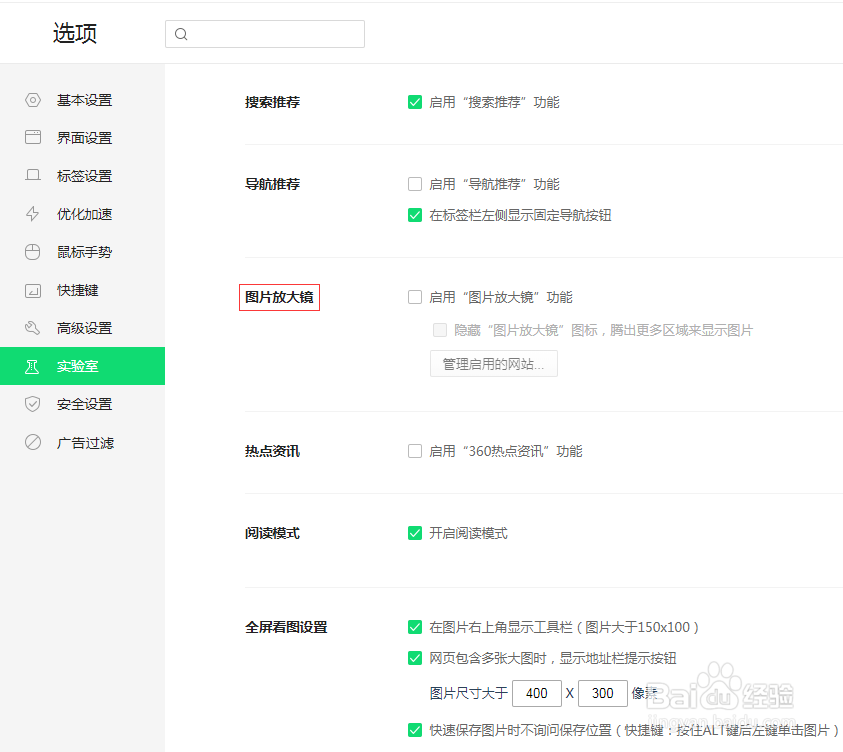
Task: Select 实验室 sidebar item
Action: 82,366
